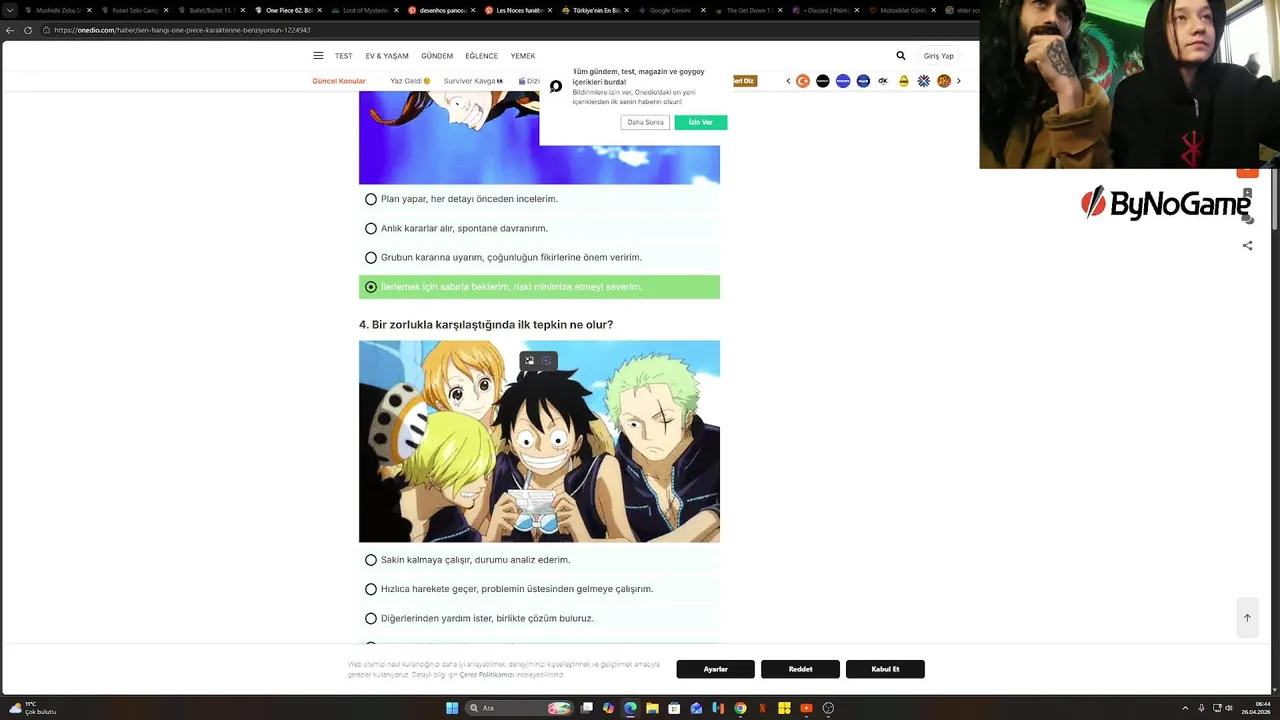
Task: Click the green 'İzin Ver' button
Action: click(x=701, y=122)
